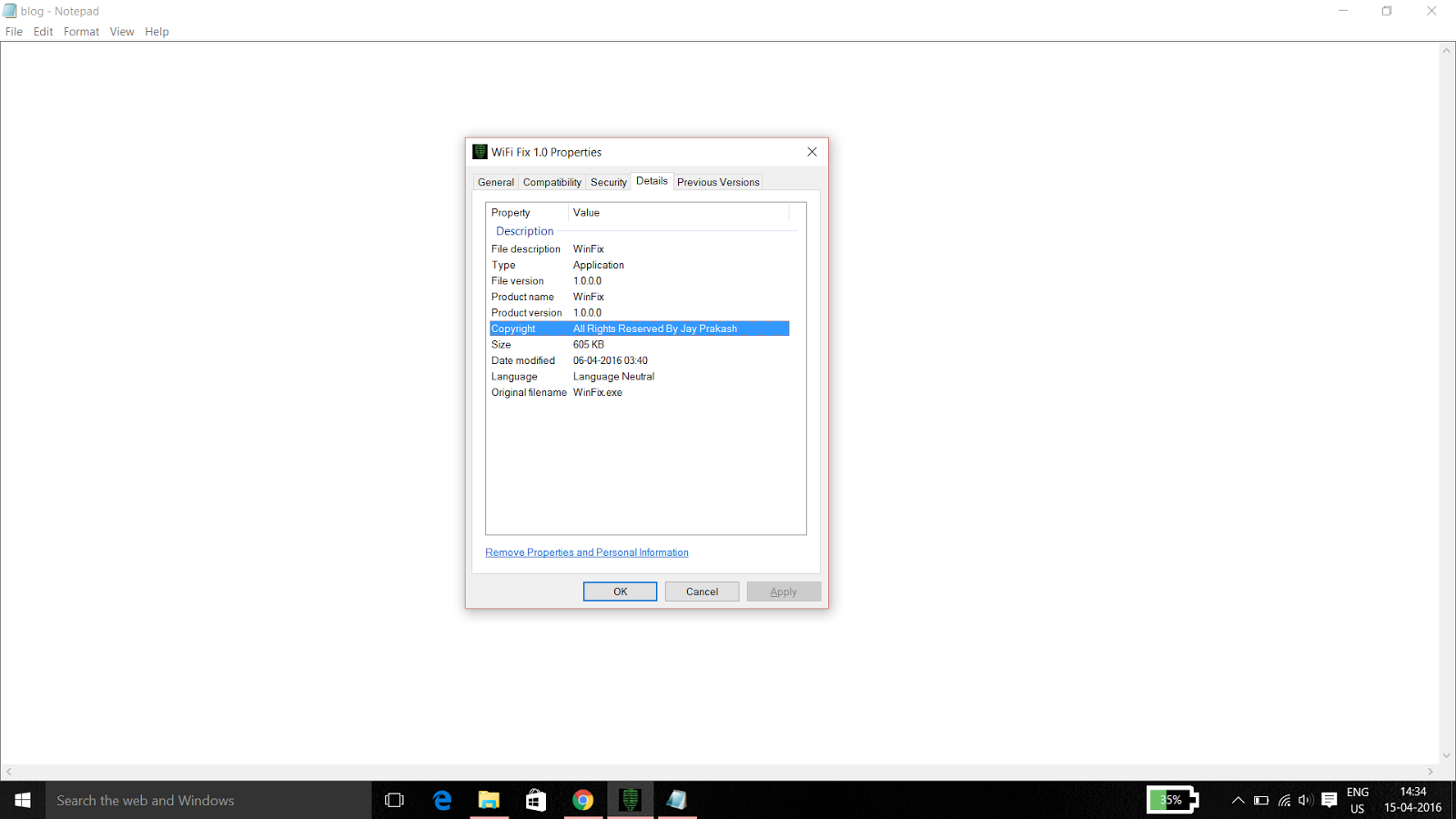
Task: Select the Product name row
Action: (639, 297)
